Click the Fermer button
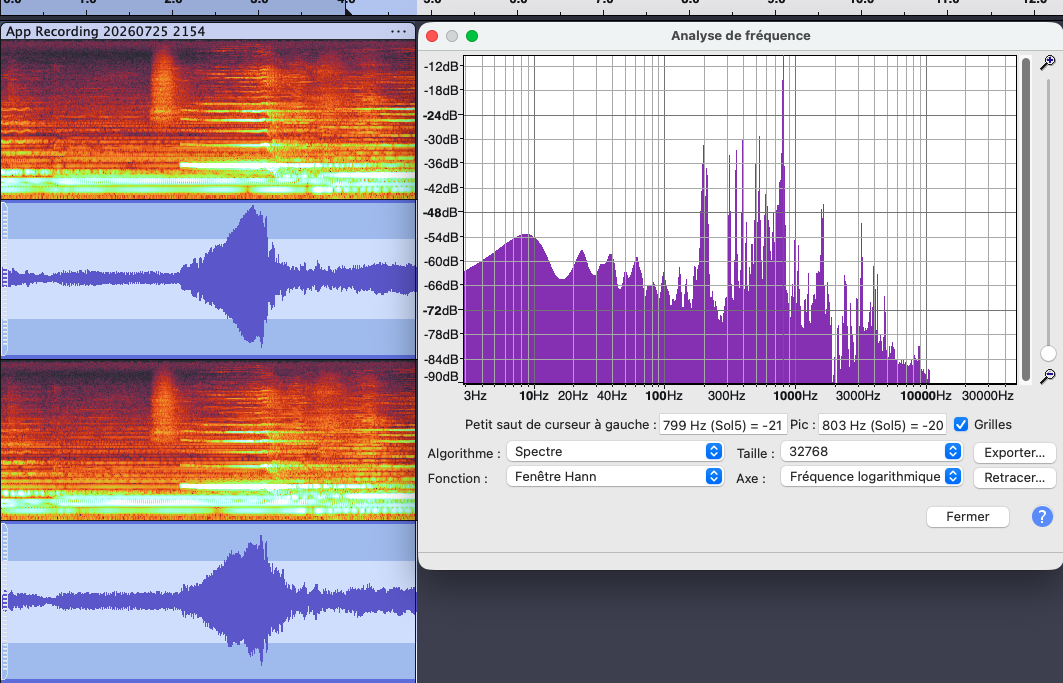1063x683 pixels. point(967,517)
